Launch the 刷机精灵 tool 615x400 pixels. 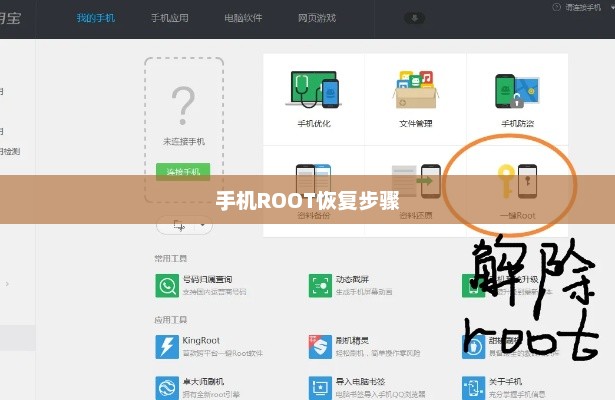[x=364, y=347]
